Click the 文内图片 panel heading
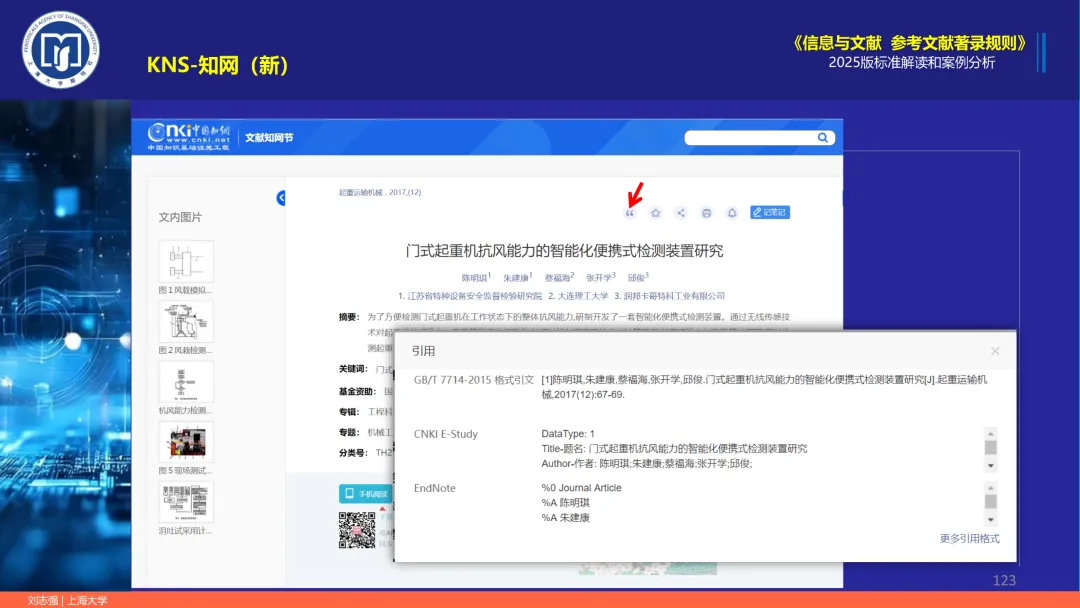Viewport: 1080px width, 608px height. (x=180, y=217)
